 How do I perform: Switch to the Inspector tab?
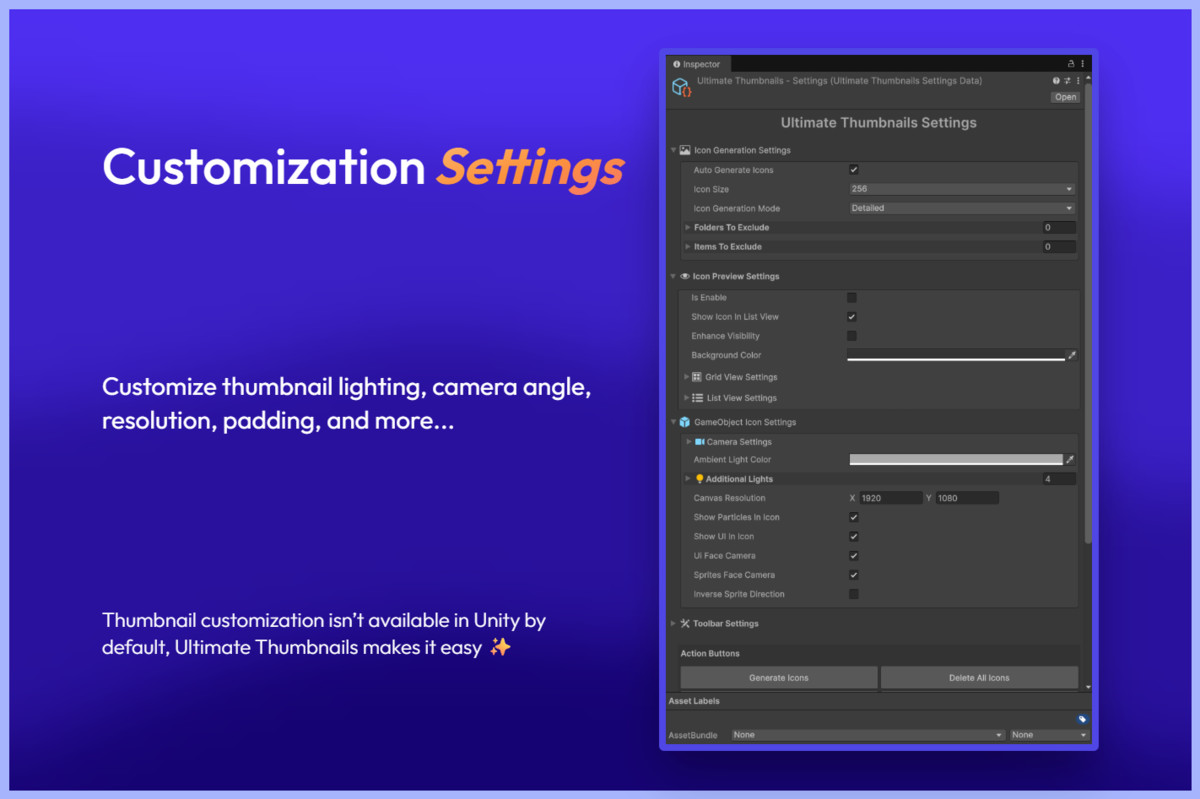click(x=702, y=63)
